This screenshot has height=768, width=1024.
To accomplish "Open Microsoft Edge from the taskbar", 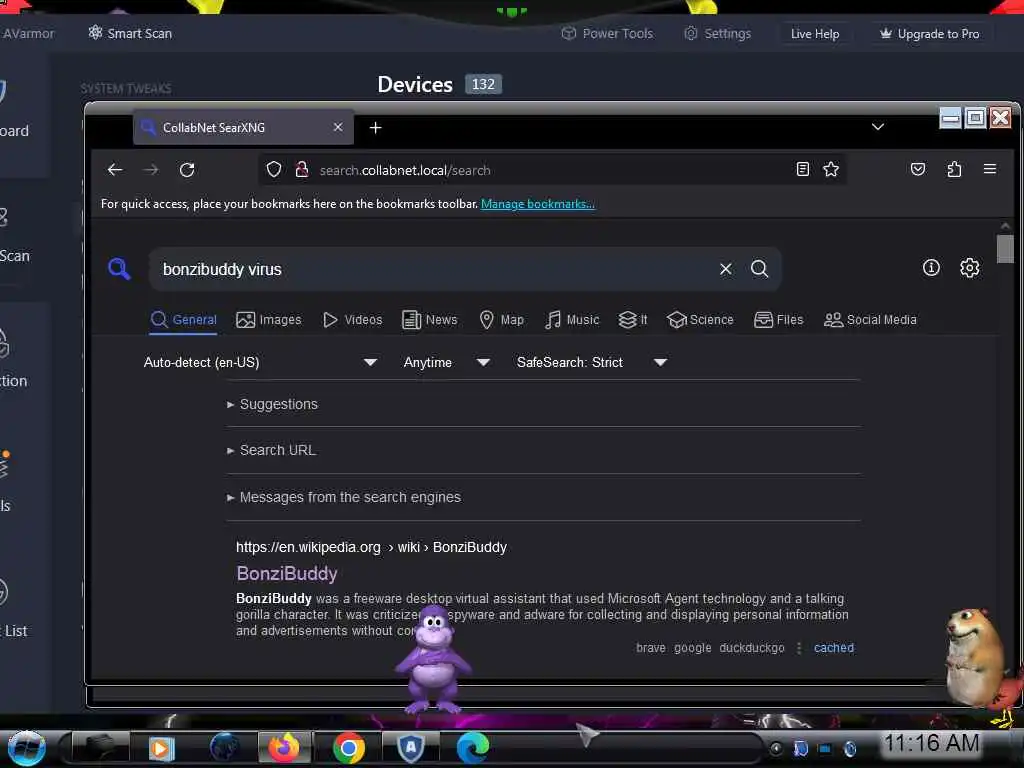I will click(x=472, y=748).
